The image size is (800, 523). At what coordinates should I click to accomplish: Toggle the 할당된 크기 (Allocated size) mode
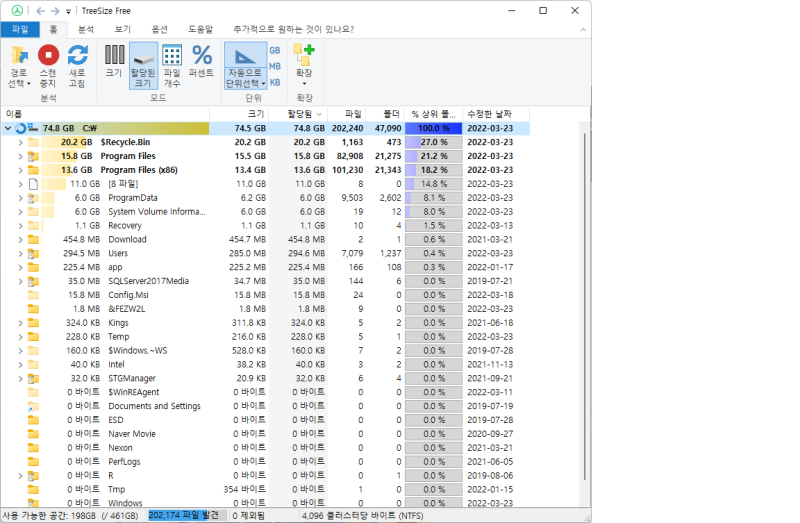(x=143, y=56)
